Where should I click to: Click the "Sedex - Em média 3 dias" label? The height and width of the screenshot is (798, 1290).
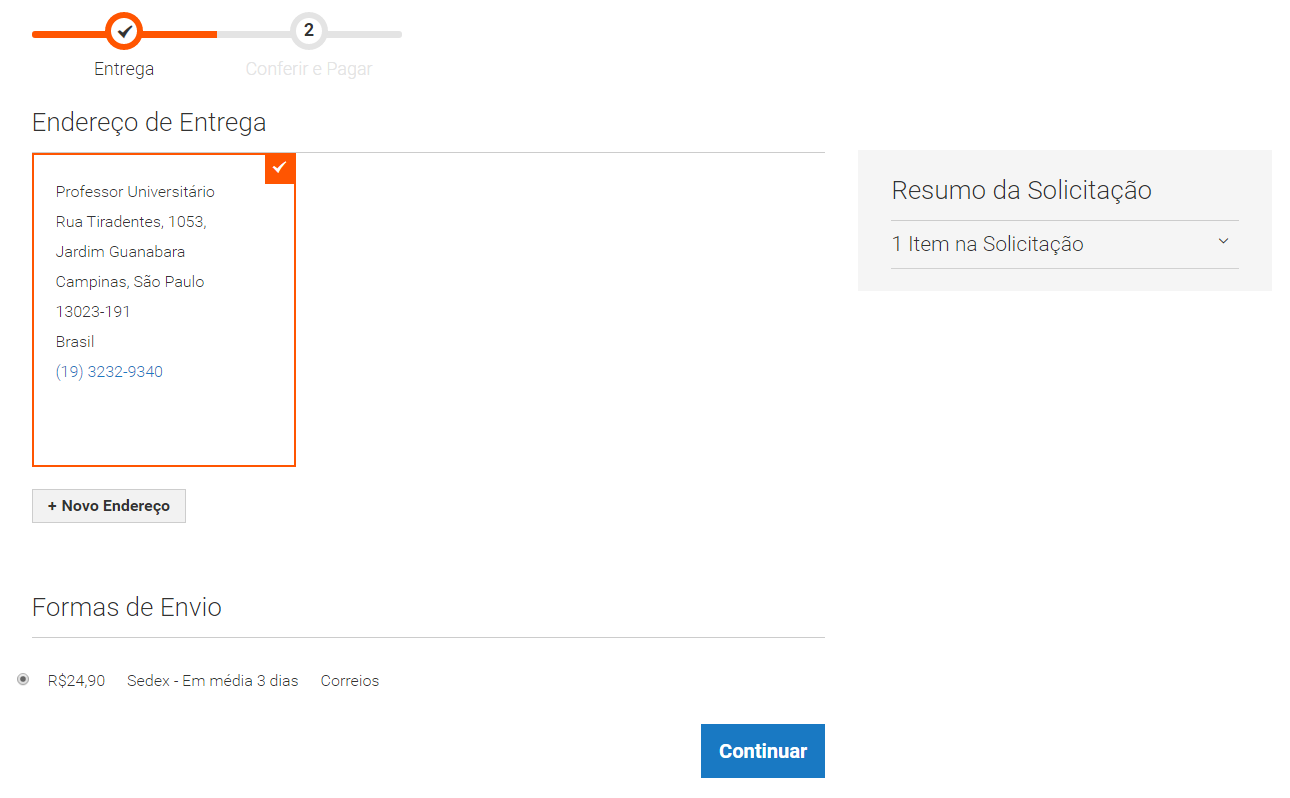tap(212, 681)
